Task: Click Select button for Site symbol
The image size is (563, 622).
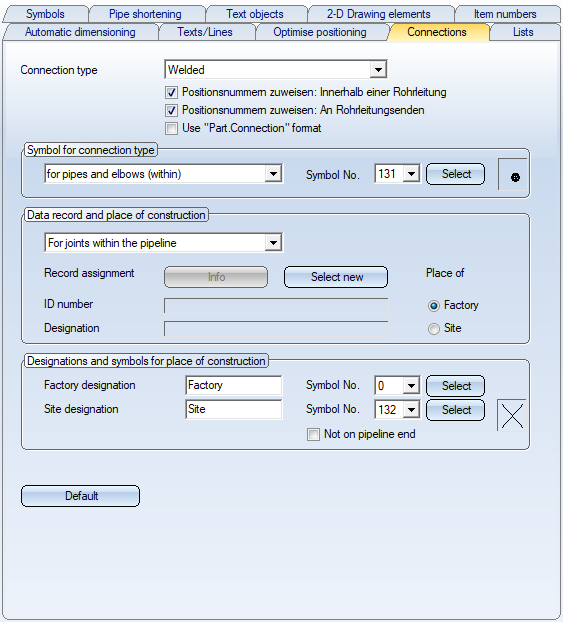Action: [x=455, y=410]
